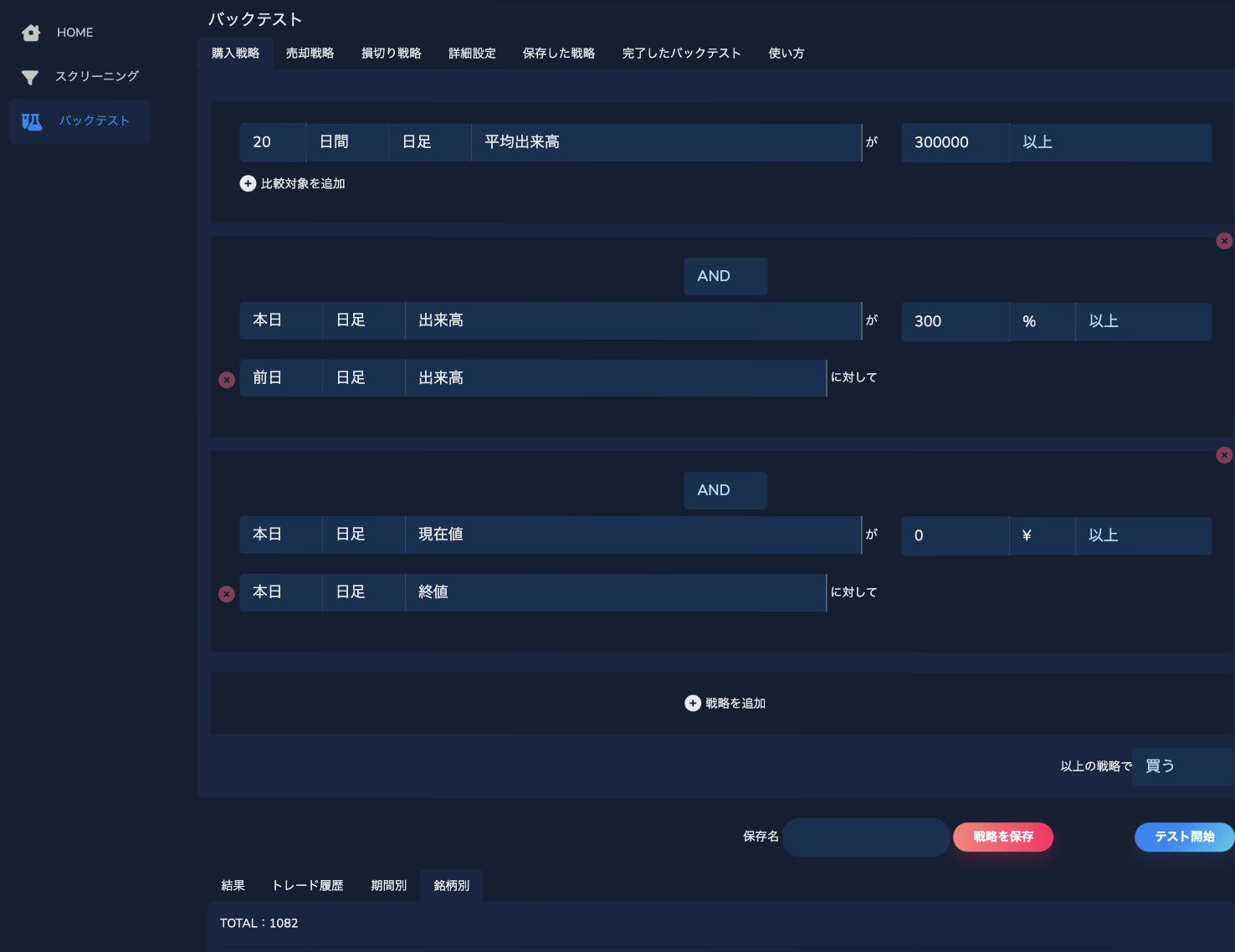The width and height of the screenshot is (1235, 952).
Task: Open the 買う action dropdown
Action: (1183, 766)
